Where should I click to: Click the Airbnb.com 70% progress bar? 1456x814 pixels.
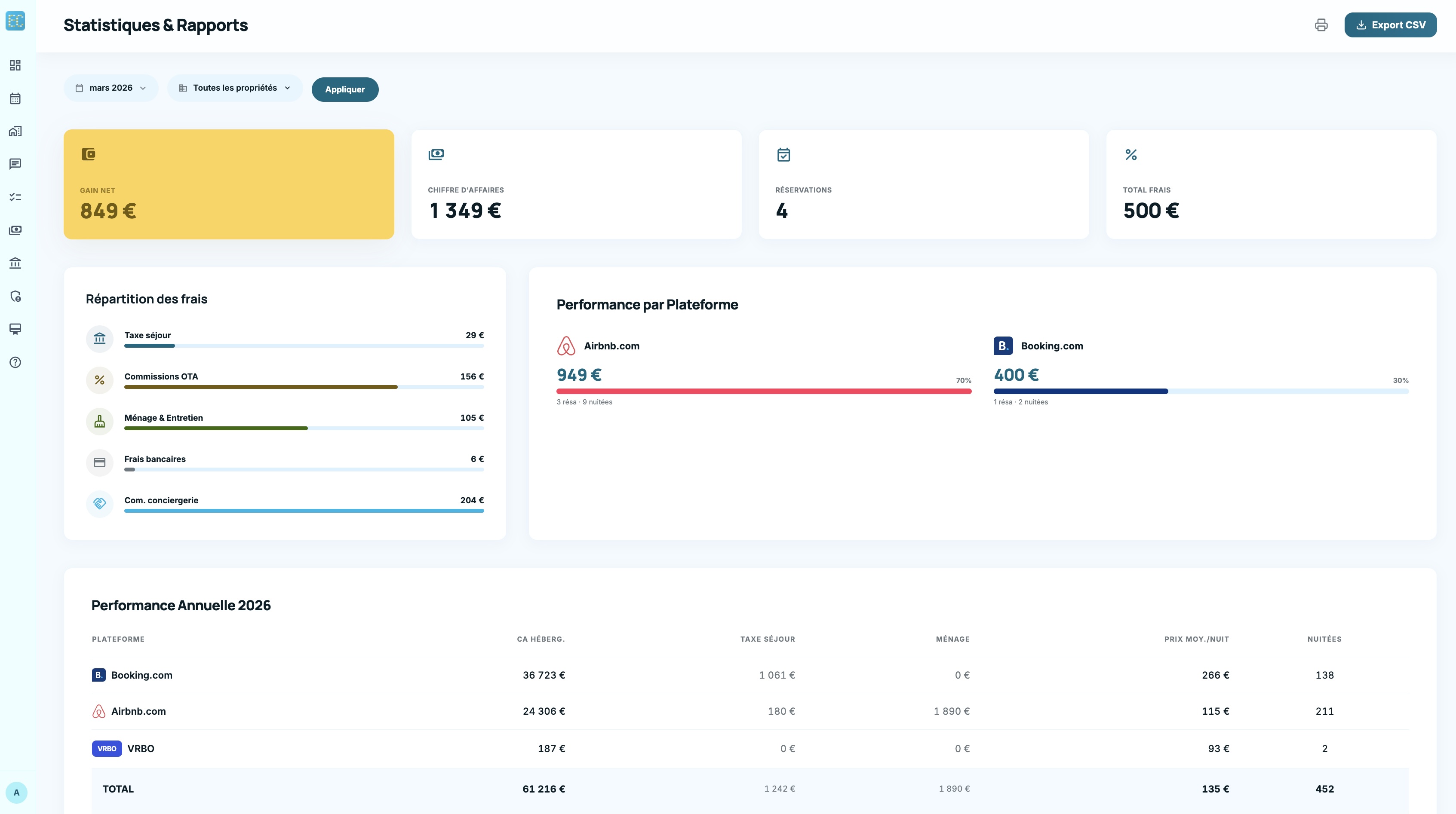click(x=763, y=390)
